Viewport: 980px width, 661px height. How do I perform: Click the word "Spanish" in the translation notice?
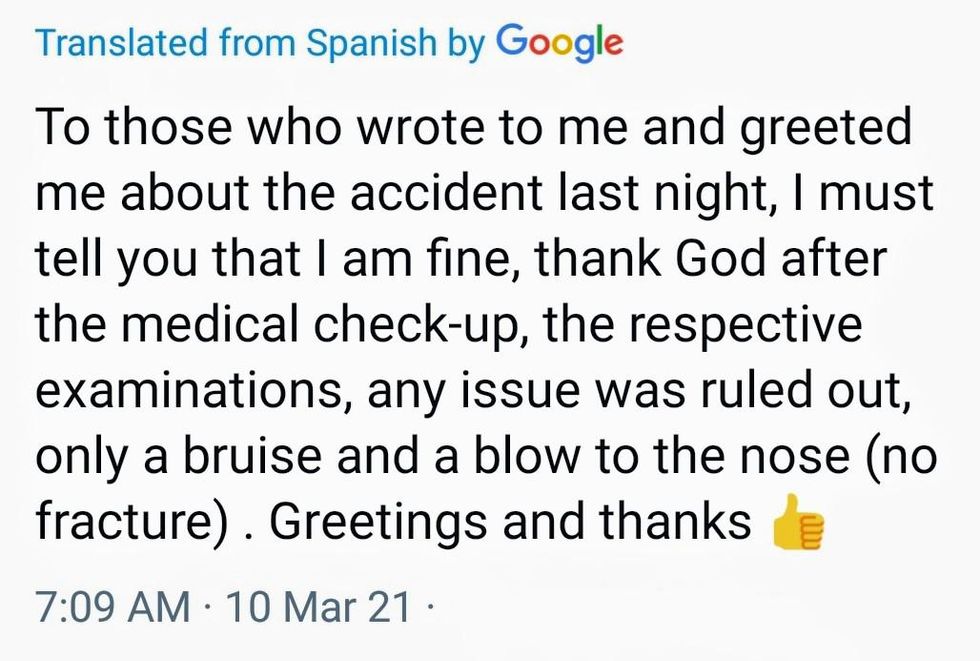point(385,43)
